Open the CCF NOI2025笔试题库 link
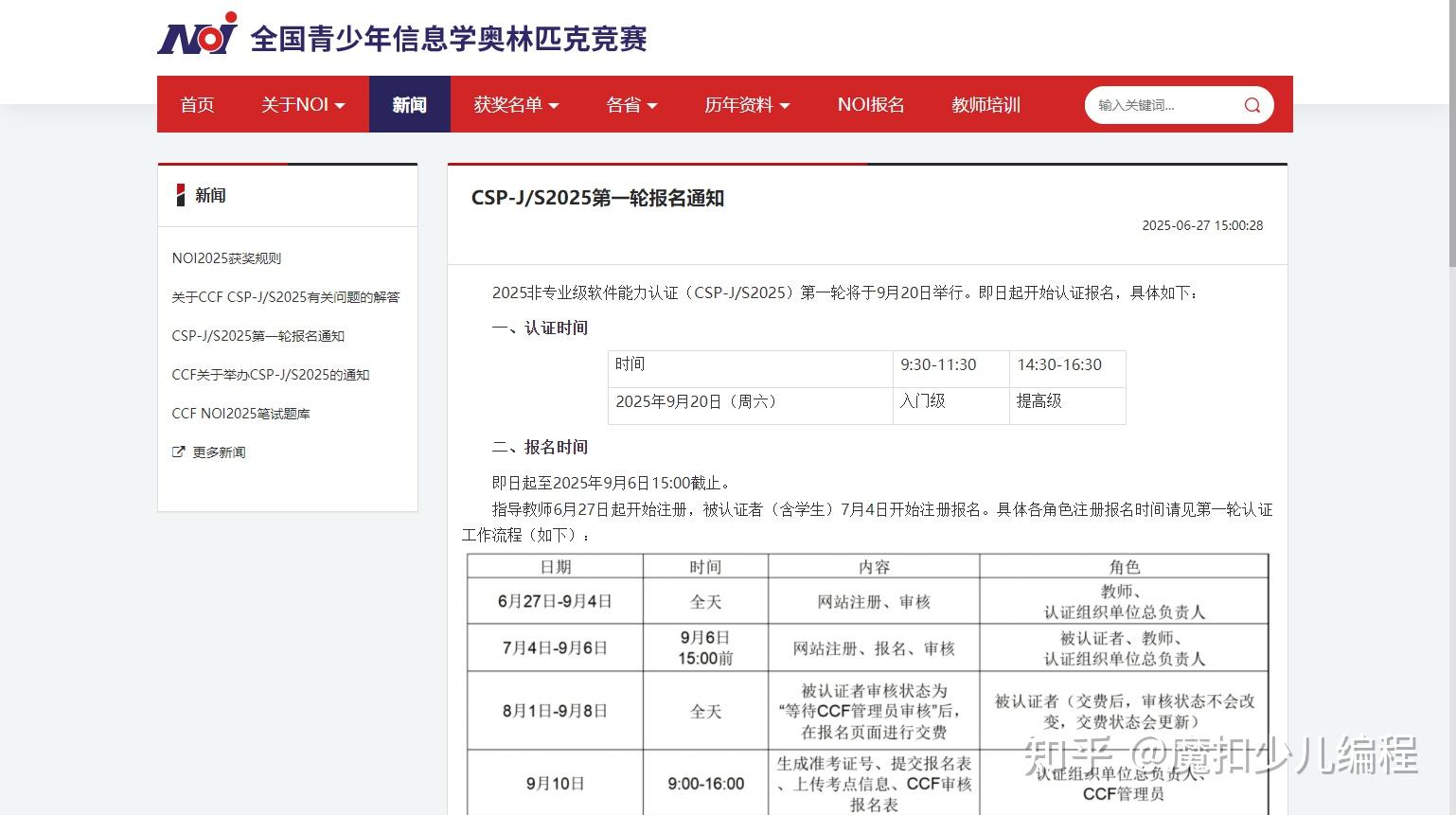1456x815 pixels. (x=241, y=414)
